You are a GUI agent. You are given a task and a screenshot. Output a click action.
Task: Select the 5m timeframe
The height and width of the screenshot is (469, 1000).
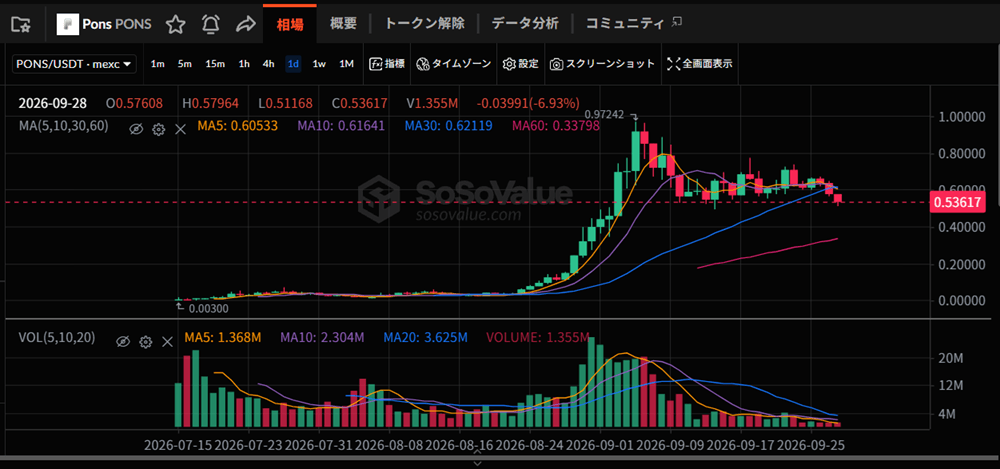[185, 64]
